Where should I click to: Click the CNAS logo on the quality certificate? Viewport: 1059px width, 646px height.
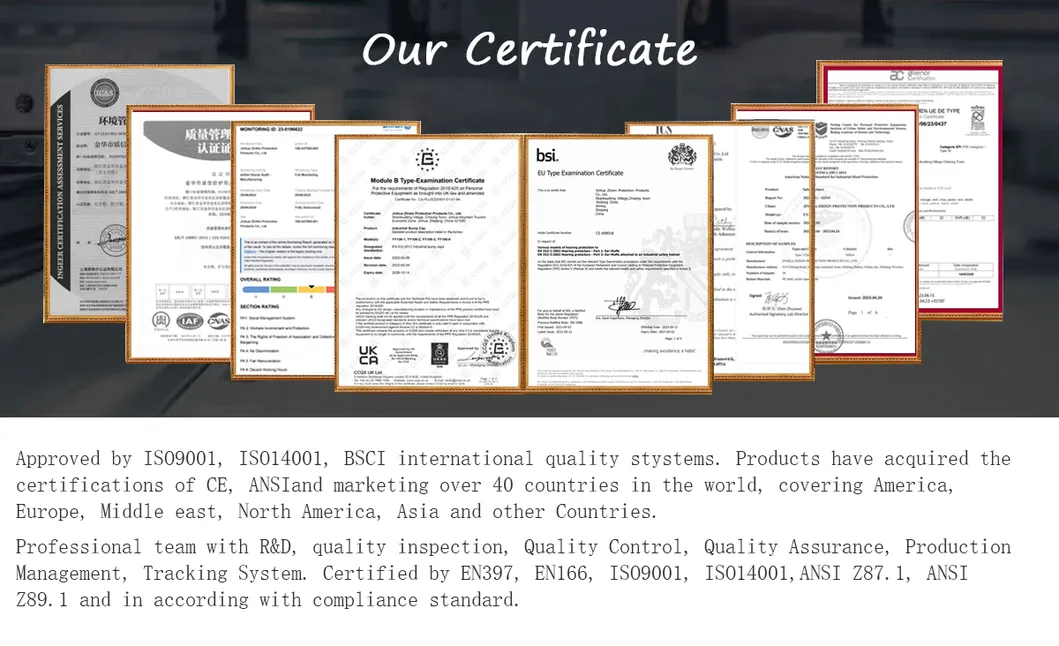click(x=219, y=323)
